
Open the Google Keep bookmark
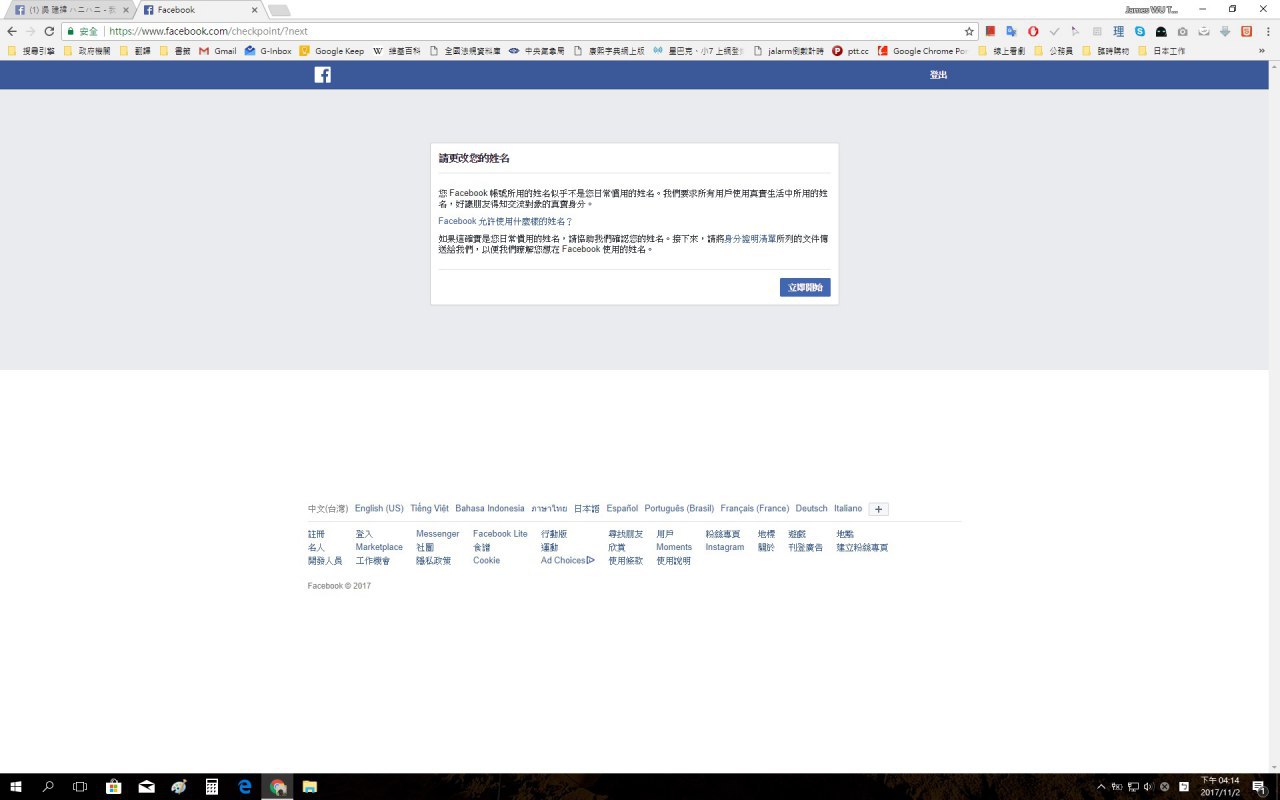coord(332,51)
